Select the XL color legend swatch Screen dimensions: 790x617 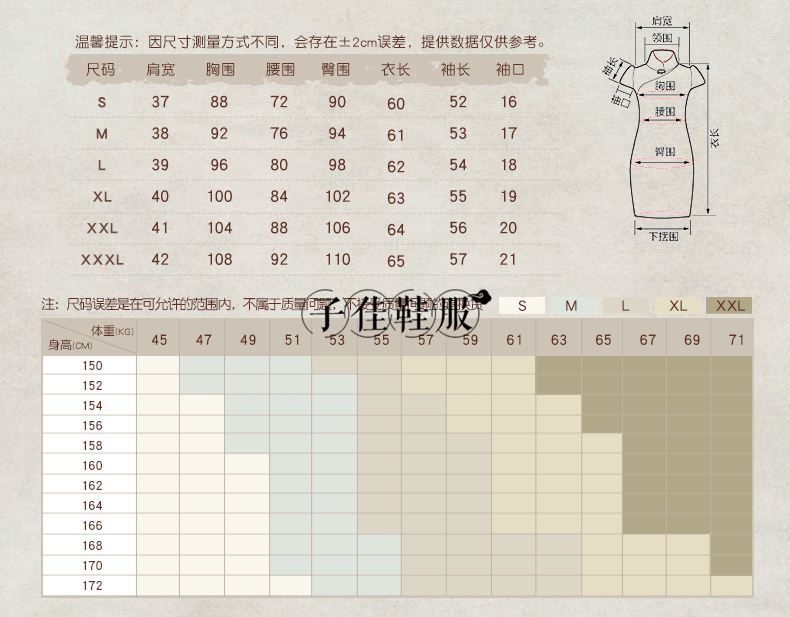678,306
